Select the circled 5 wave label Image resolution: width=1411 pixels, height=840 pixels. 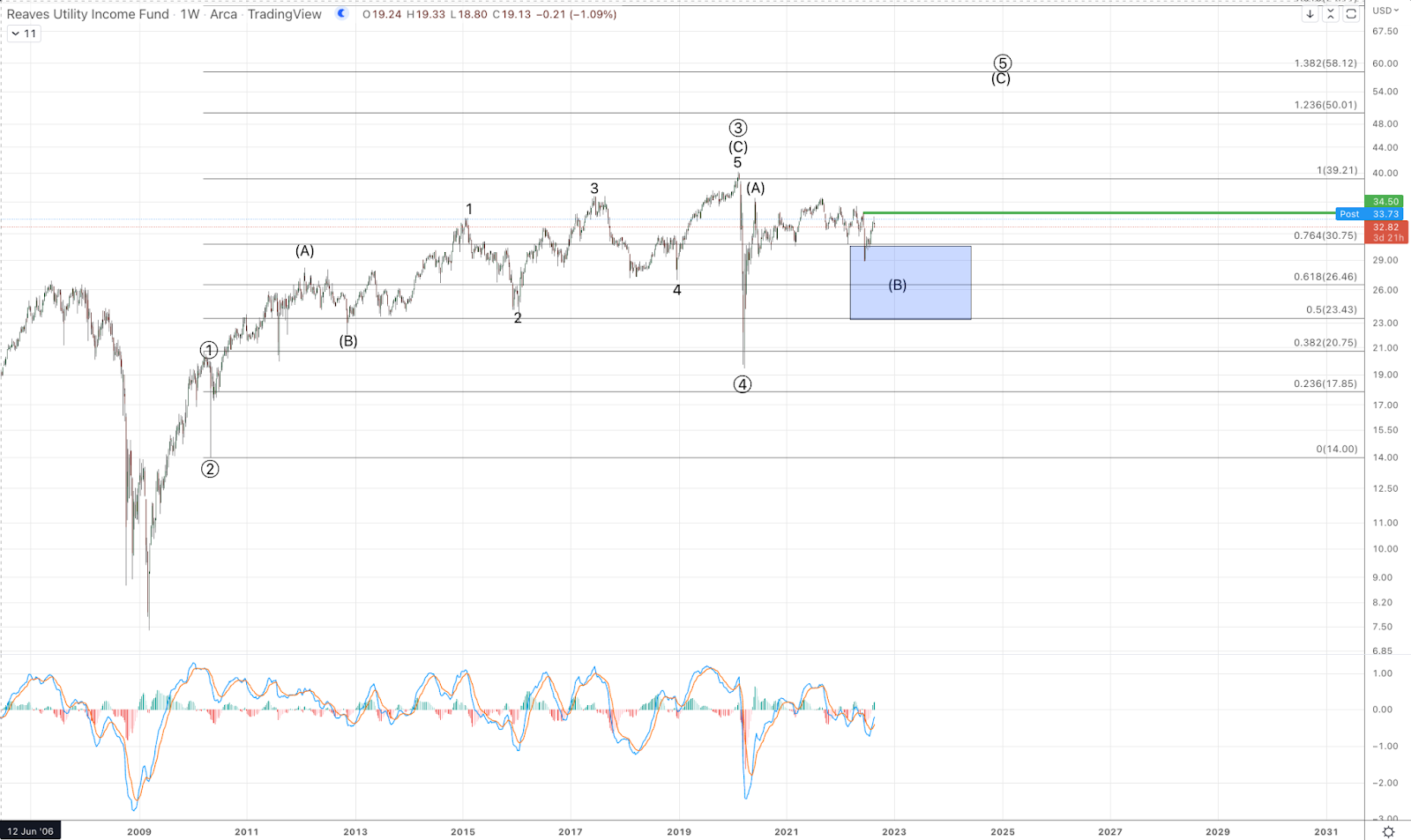[1002, 63]
